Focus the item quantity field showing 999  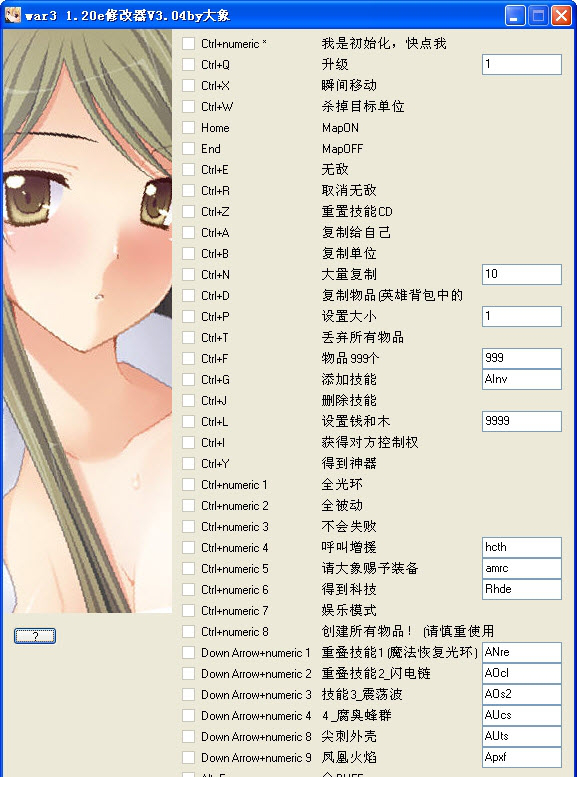[x=522, y=358]
